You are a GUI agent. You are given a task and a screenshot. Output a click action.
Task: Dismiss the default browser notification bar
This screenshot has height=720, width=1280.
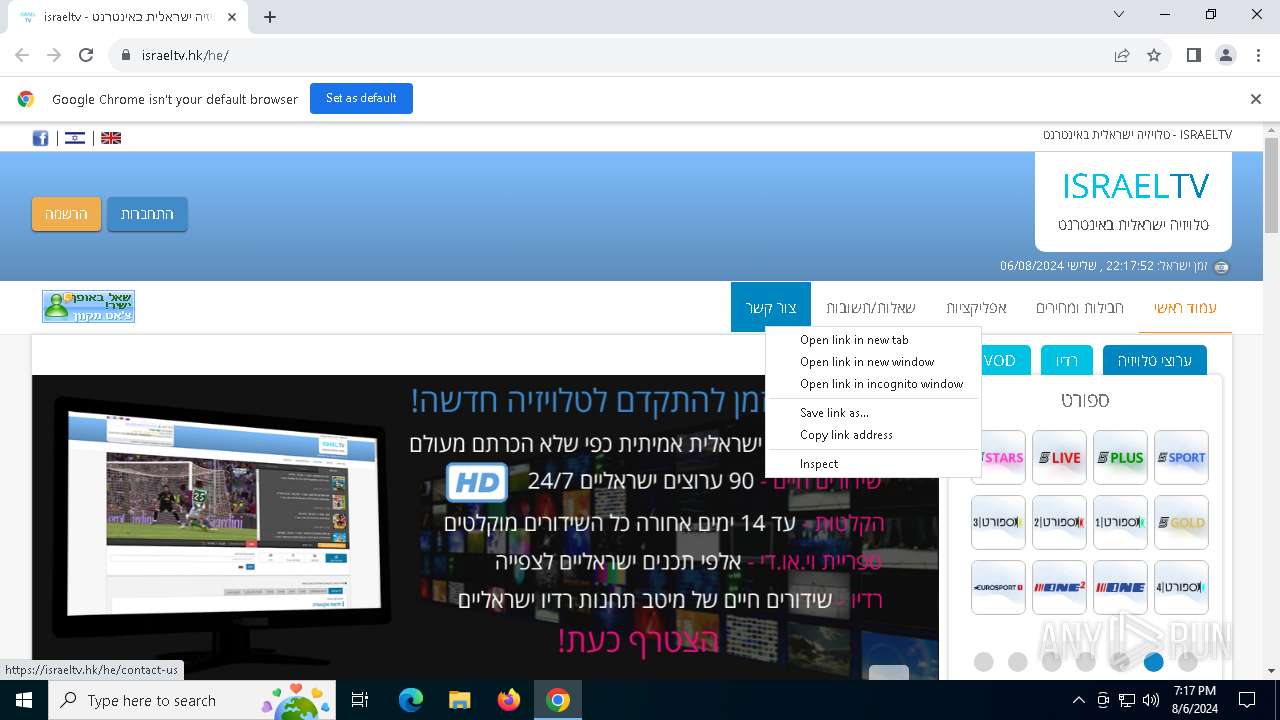pyautogui.click(x=1256, y=99)
